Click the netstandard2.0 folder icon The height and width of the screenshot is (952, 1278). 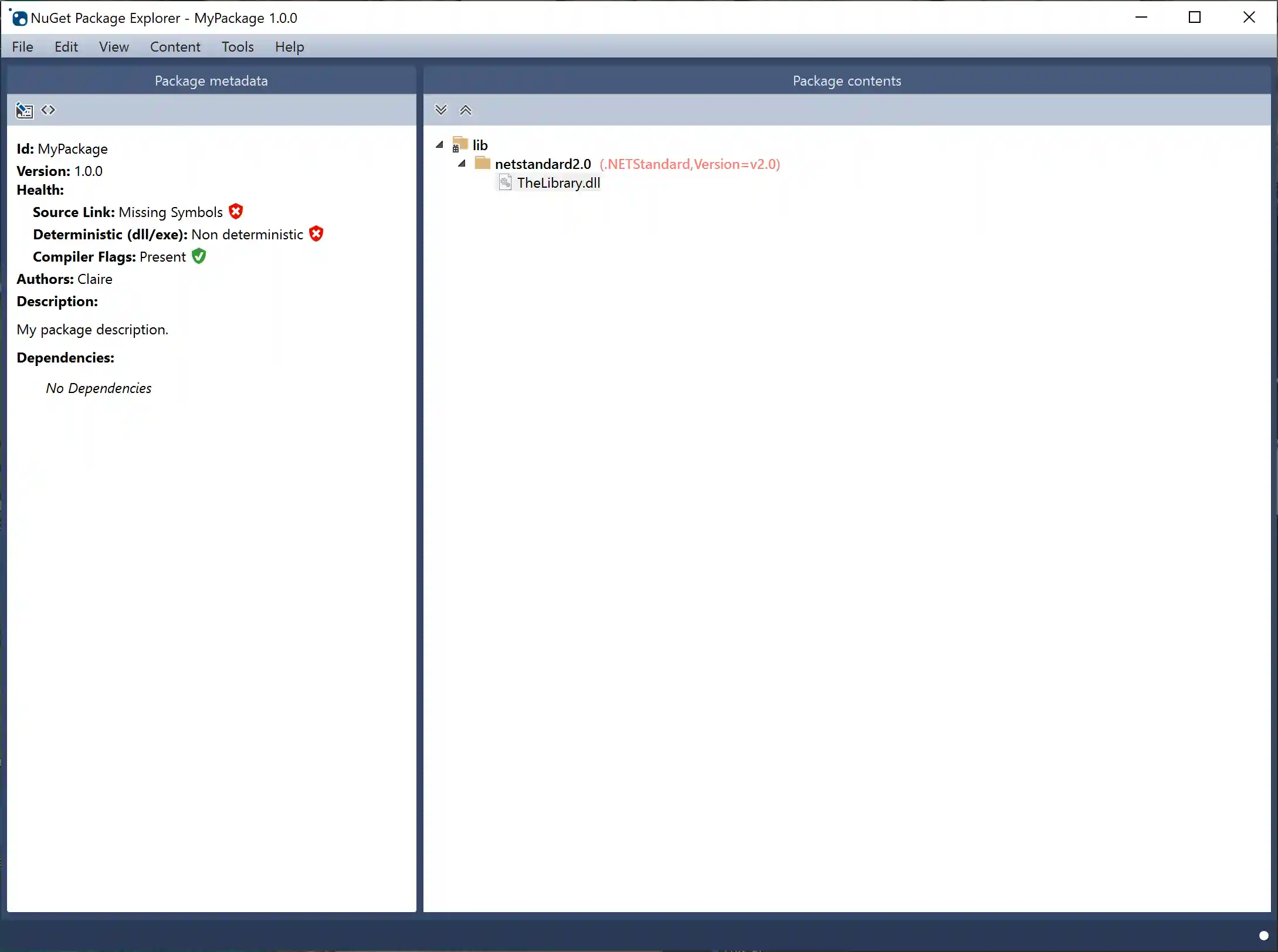[x=482, y=164]
